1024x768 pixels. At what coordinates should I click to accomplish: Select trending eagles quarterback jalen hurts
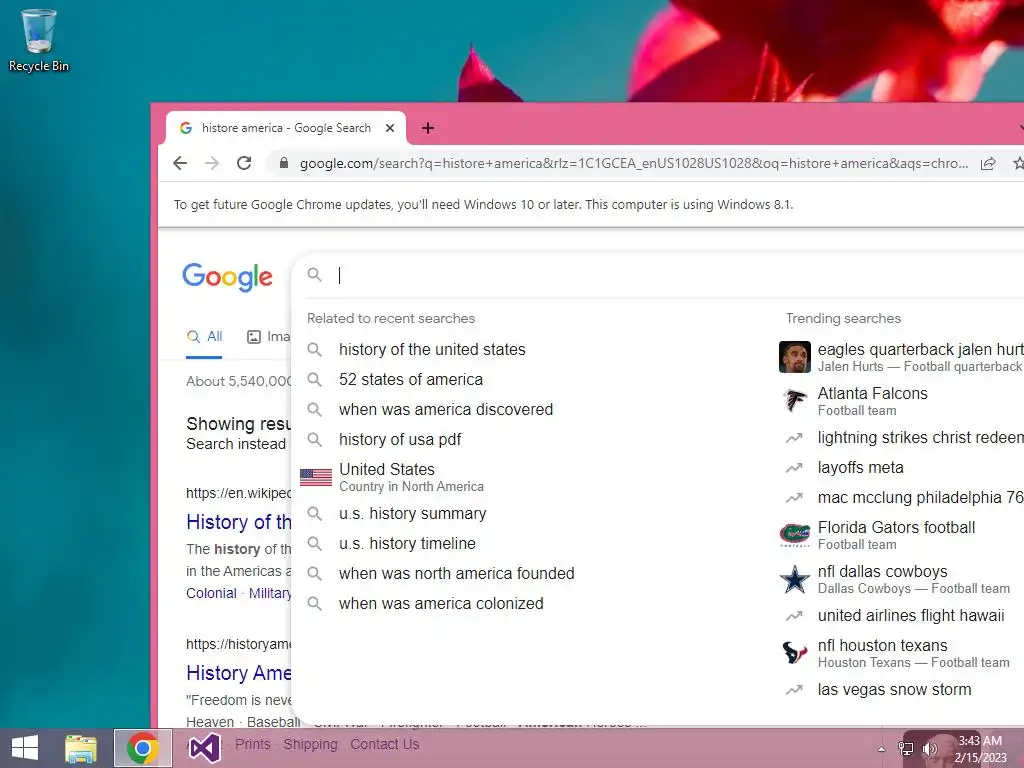(x=920, y=357)
